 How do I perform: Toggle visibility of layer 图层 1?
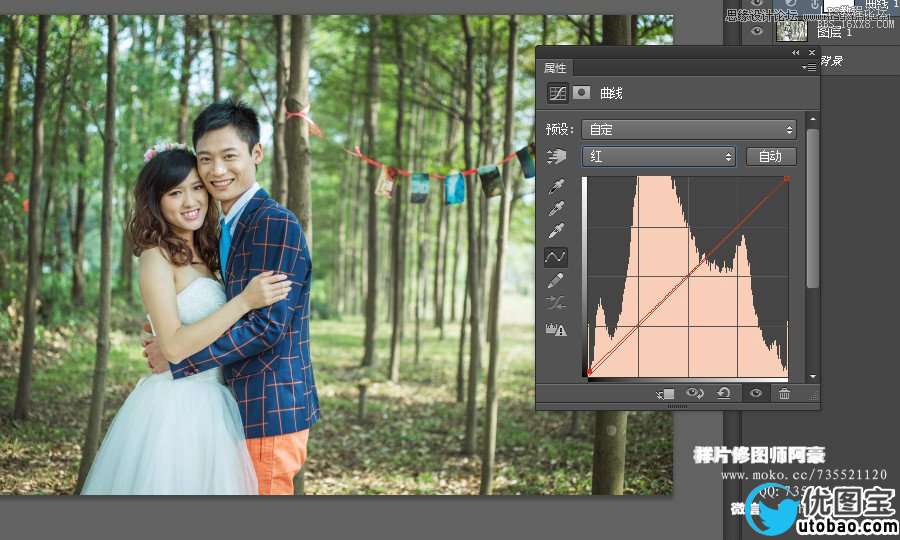coord(757,32)
